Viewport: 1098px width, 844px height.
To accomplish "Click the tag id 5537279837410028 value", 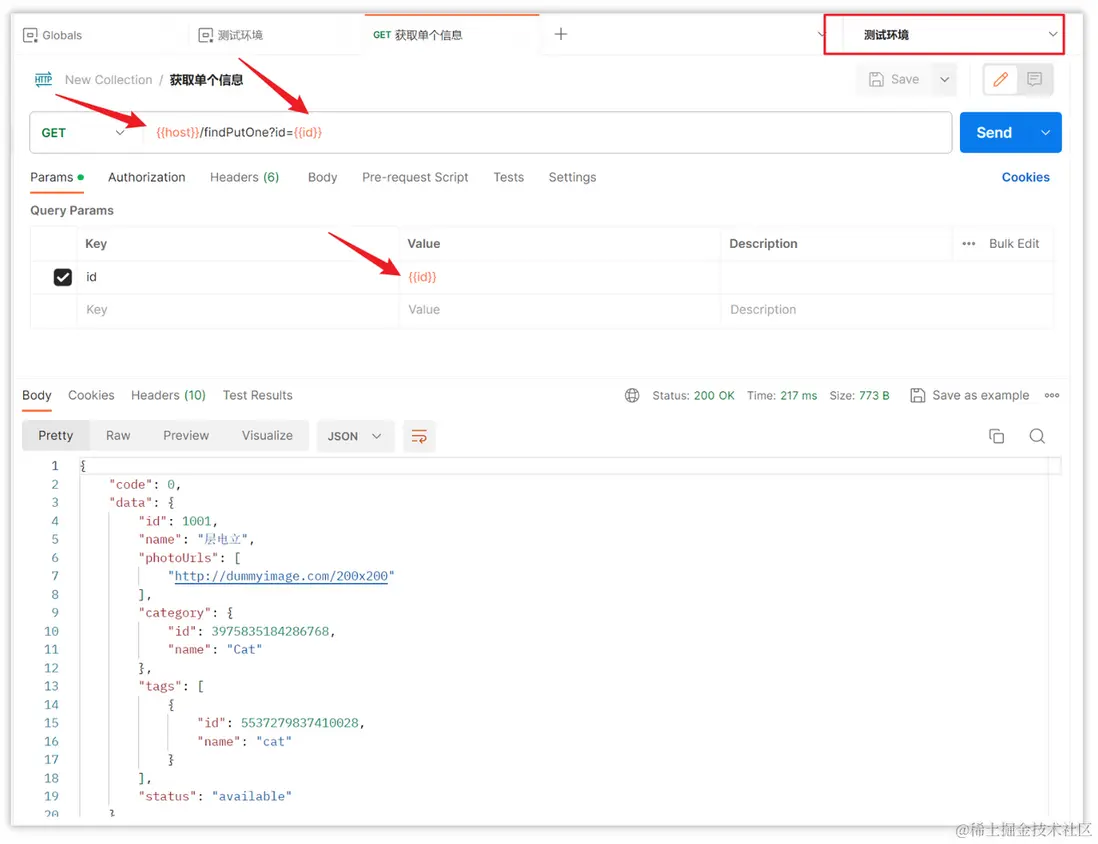I will coord(300,723).
